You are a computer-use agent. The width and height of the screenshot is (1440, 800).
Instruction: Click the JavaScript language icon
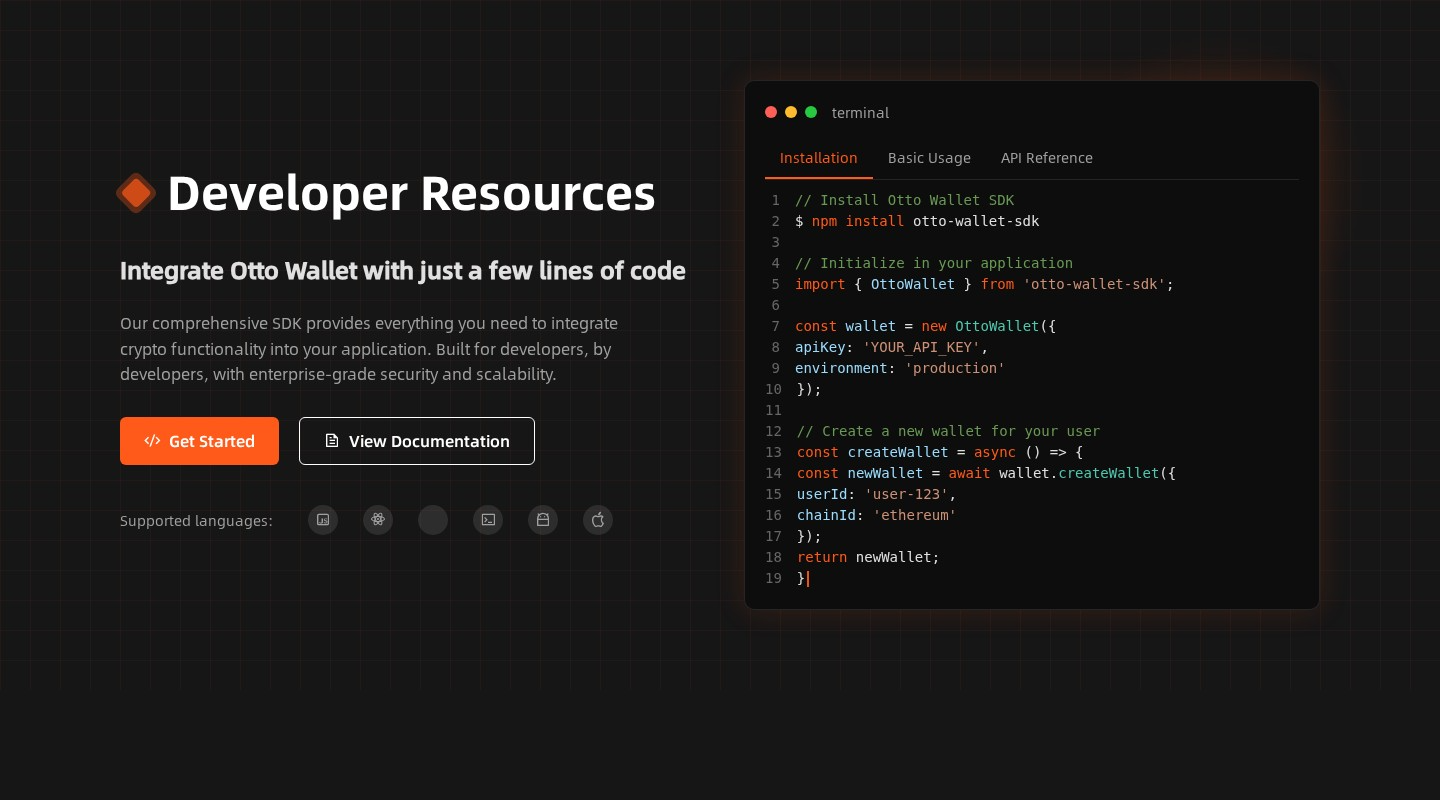[x=323, y=520]
